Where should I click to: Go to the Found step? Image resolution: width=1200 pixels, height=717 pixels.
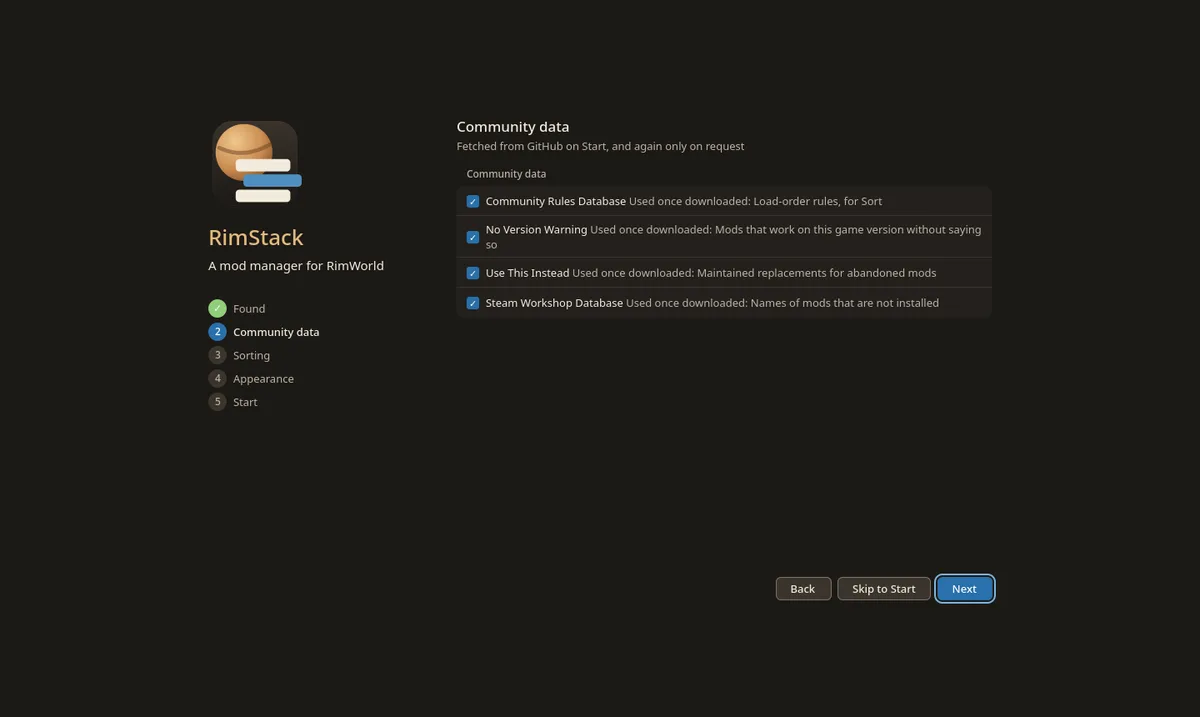(x=249, y=309)
